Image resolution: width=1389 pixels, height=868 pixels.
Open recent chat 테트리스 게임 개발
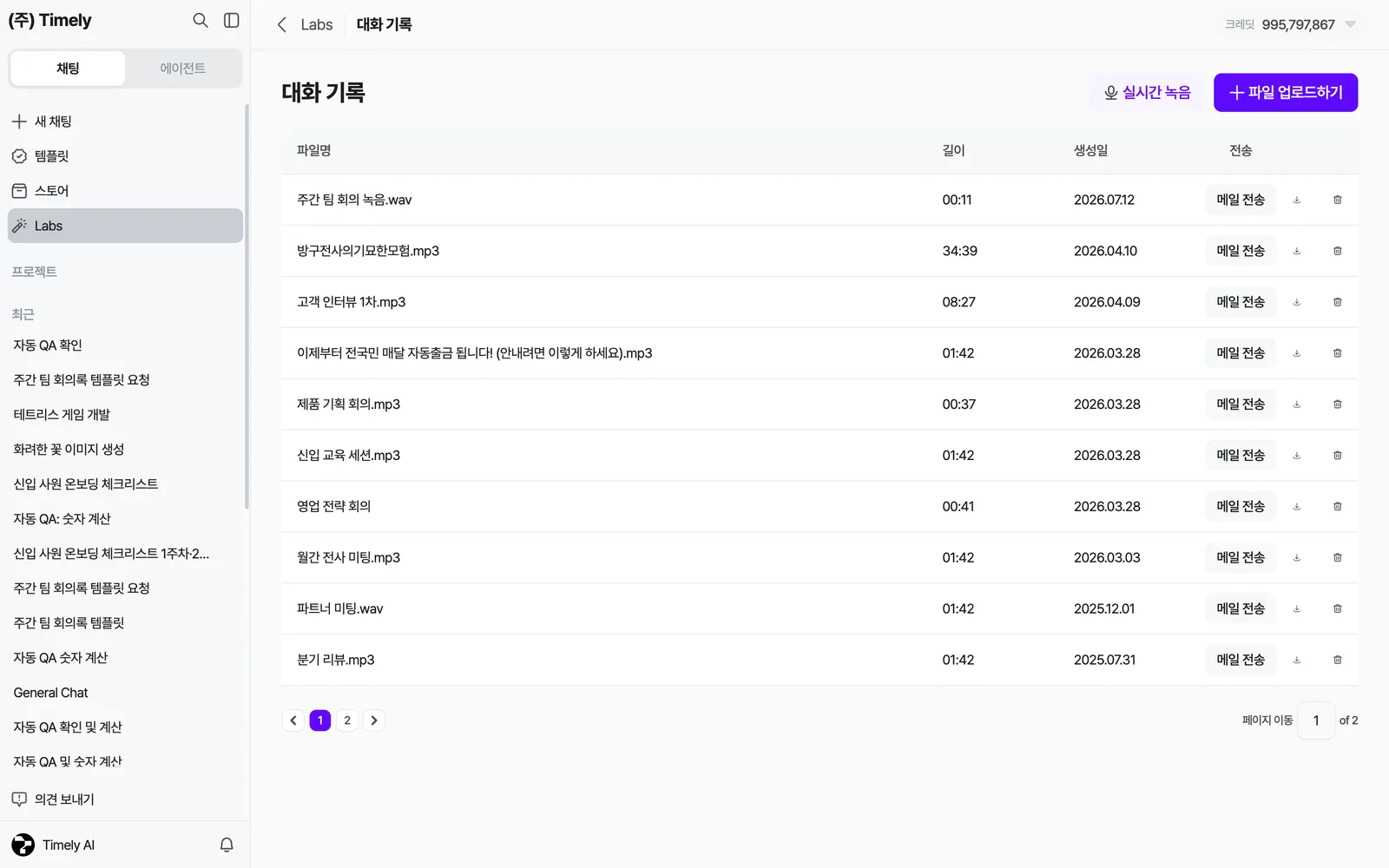click(x=125, y=415)
